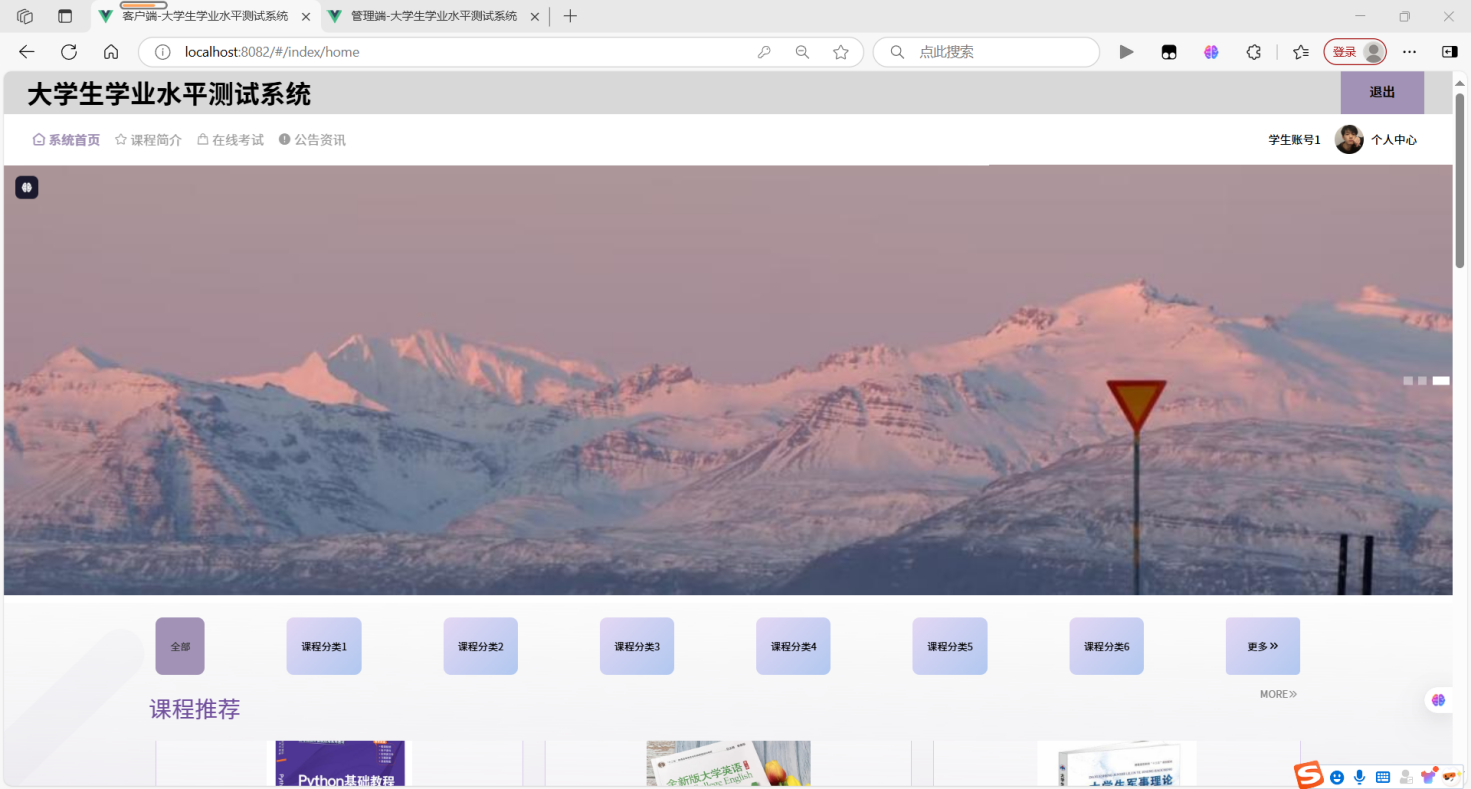The height and width of the screenshot is (789, 1471).
Task: Close the 客户端 browser tab
Action: tap(306, 17)
